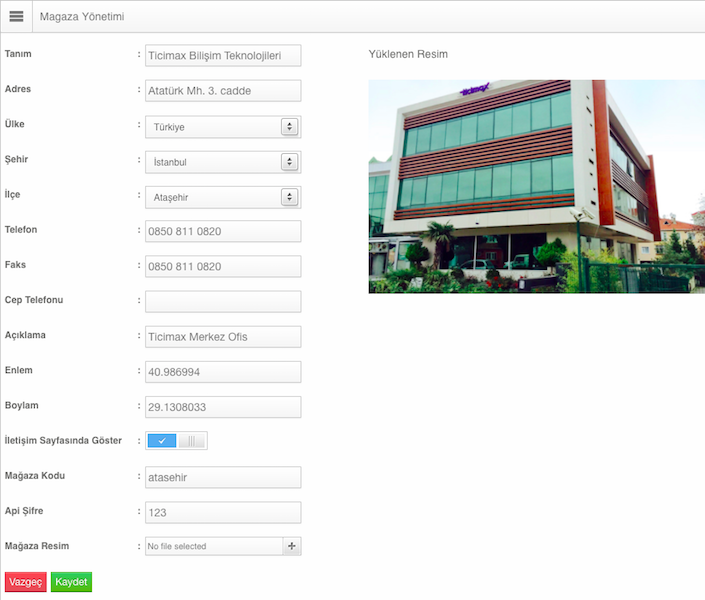Open the İlçe dropdown showing Ataşehir
The image size is (705, 600).
[x=223, y=197]
